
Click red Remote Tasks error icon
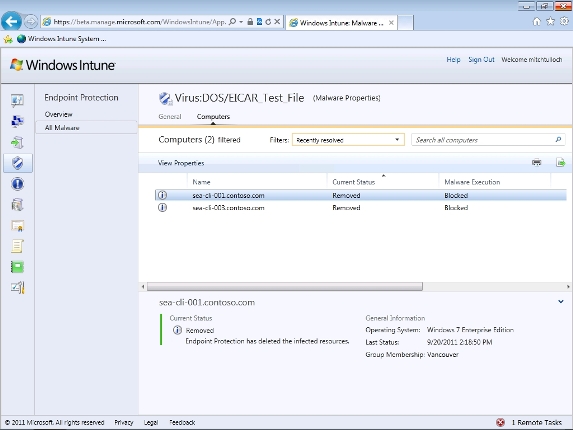pos(500,422)
